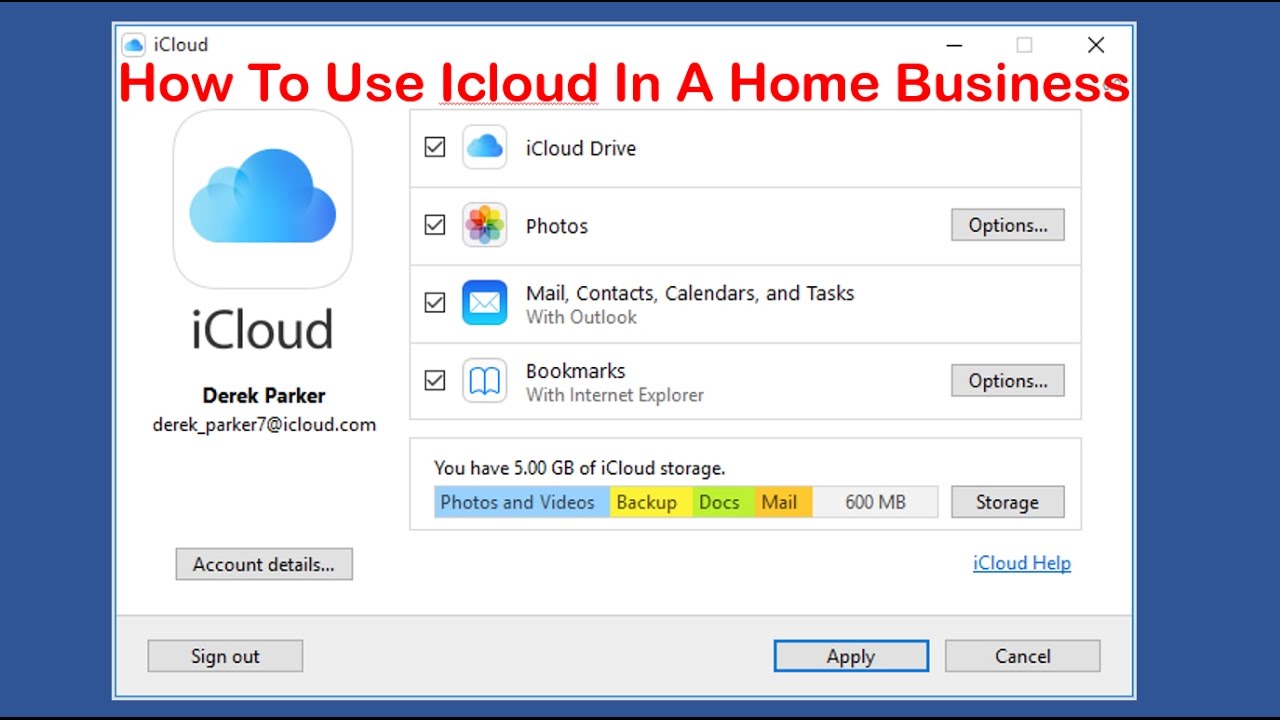Toggle the Bookmarks checkbox
Screen dimensions: 1280x720
[435, 380]
